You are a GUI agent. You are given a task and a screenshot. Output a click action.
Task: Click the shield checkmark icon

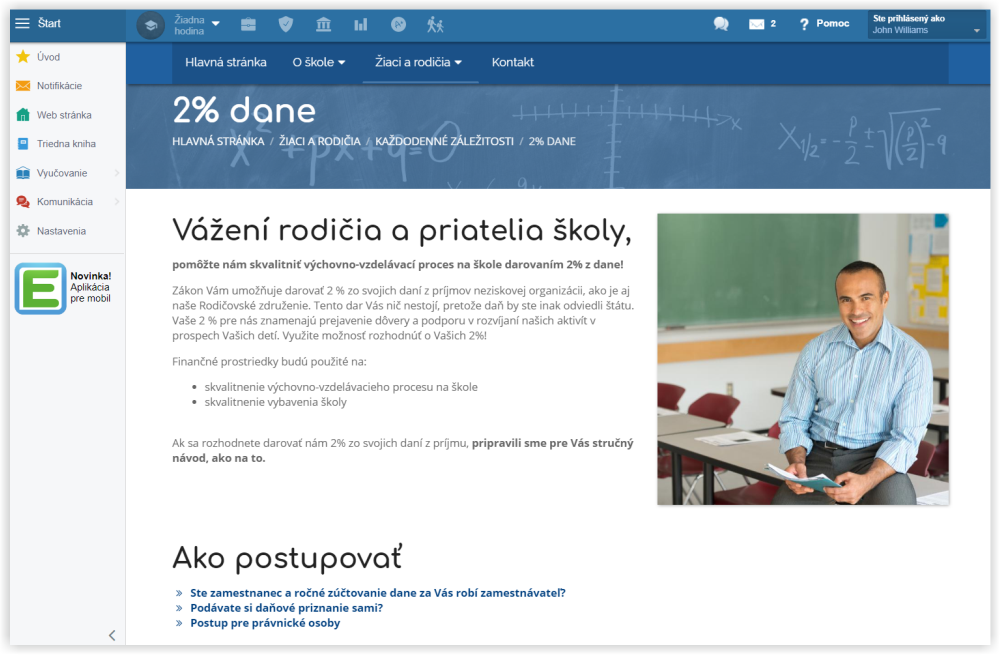[286, 25]
